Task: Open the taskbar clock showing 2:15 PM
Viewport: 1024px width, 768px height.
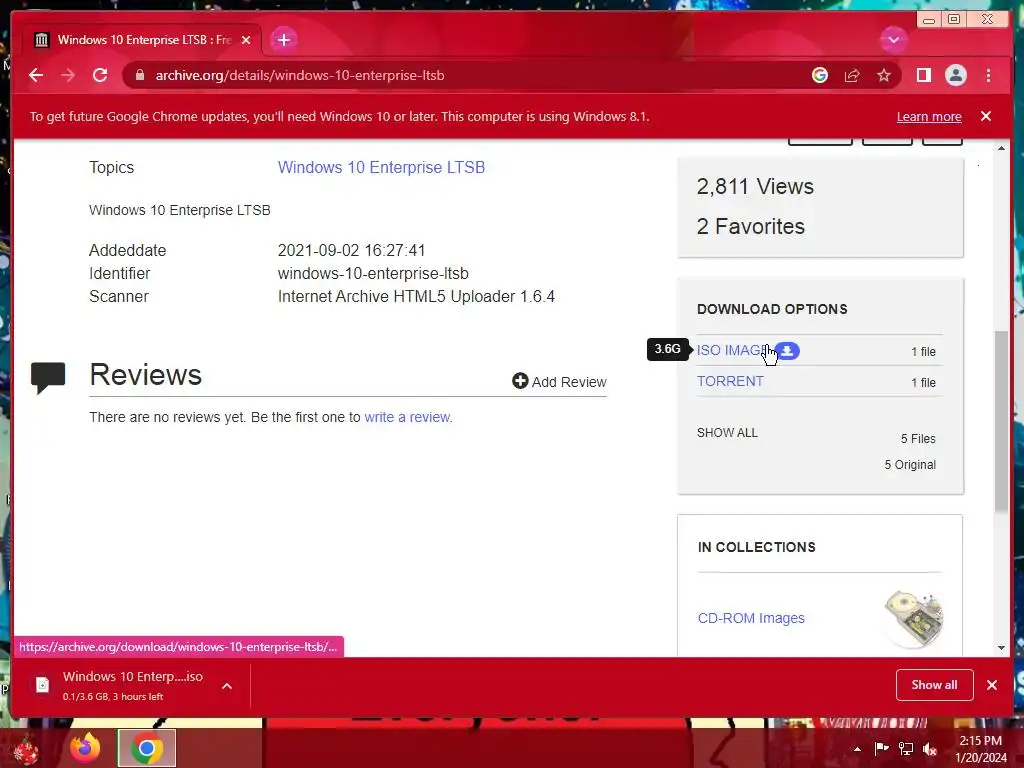Action: [980, 749]
